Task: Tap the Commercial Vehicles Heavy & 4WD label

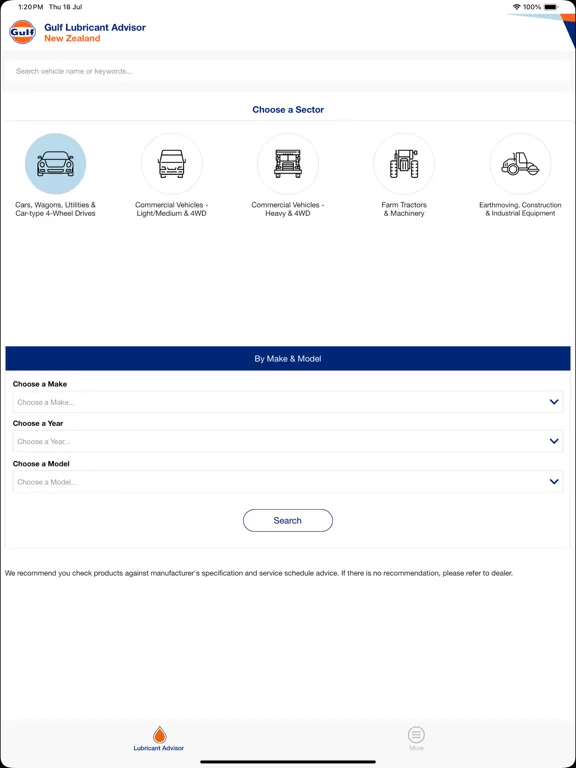Action: 288,209
